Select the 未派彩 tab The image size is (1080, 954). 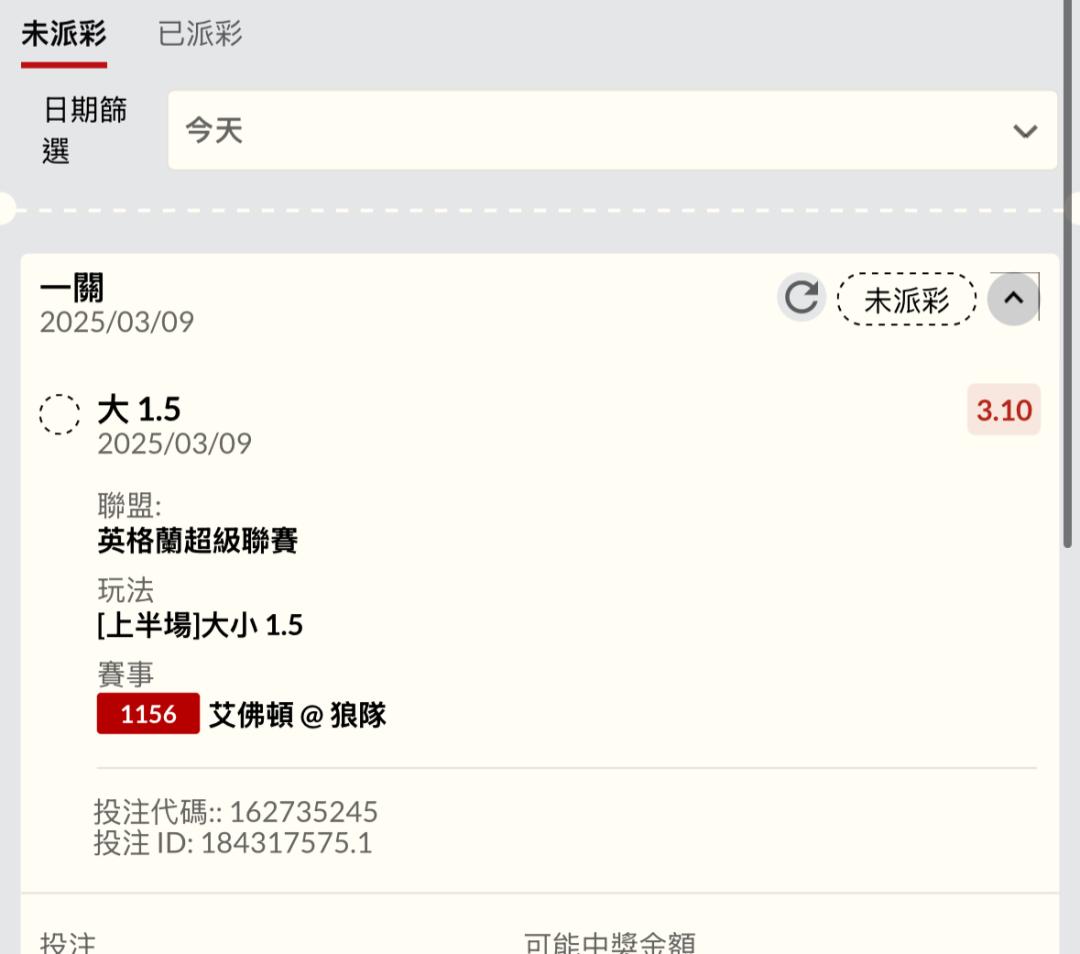[63, 34]
